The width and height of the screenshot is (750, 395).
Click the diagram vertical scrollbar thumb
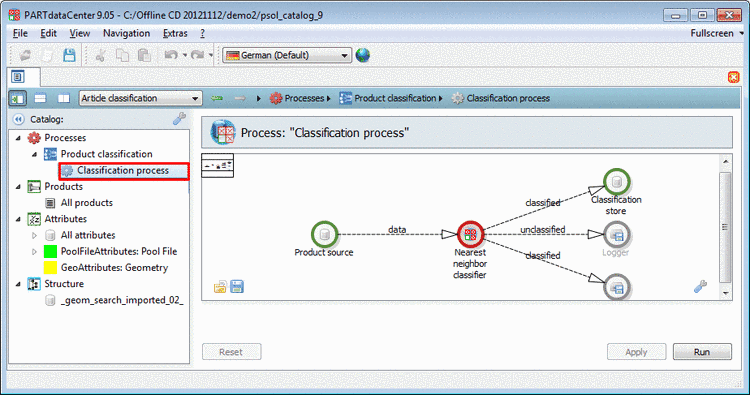[x=726, y=227]
